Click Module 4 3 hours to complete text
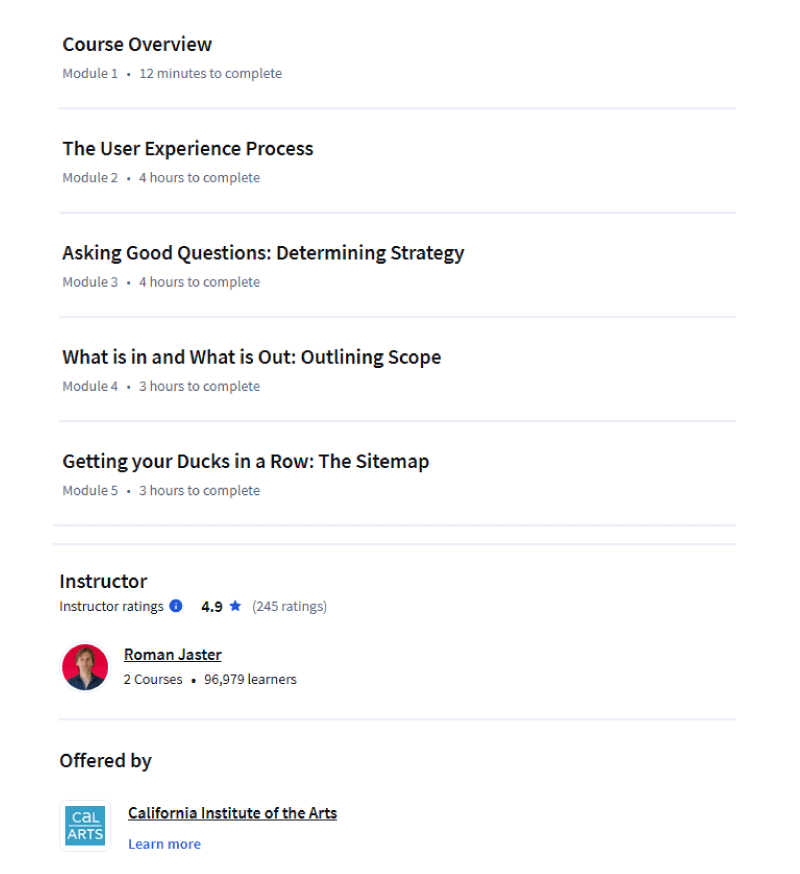Image resolution: width=800 pixels, height=874 pixels. coord(161,386)
